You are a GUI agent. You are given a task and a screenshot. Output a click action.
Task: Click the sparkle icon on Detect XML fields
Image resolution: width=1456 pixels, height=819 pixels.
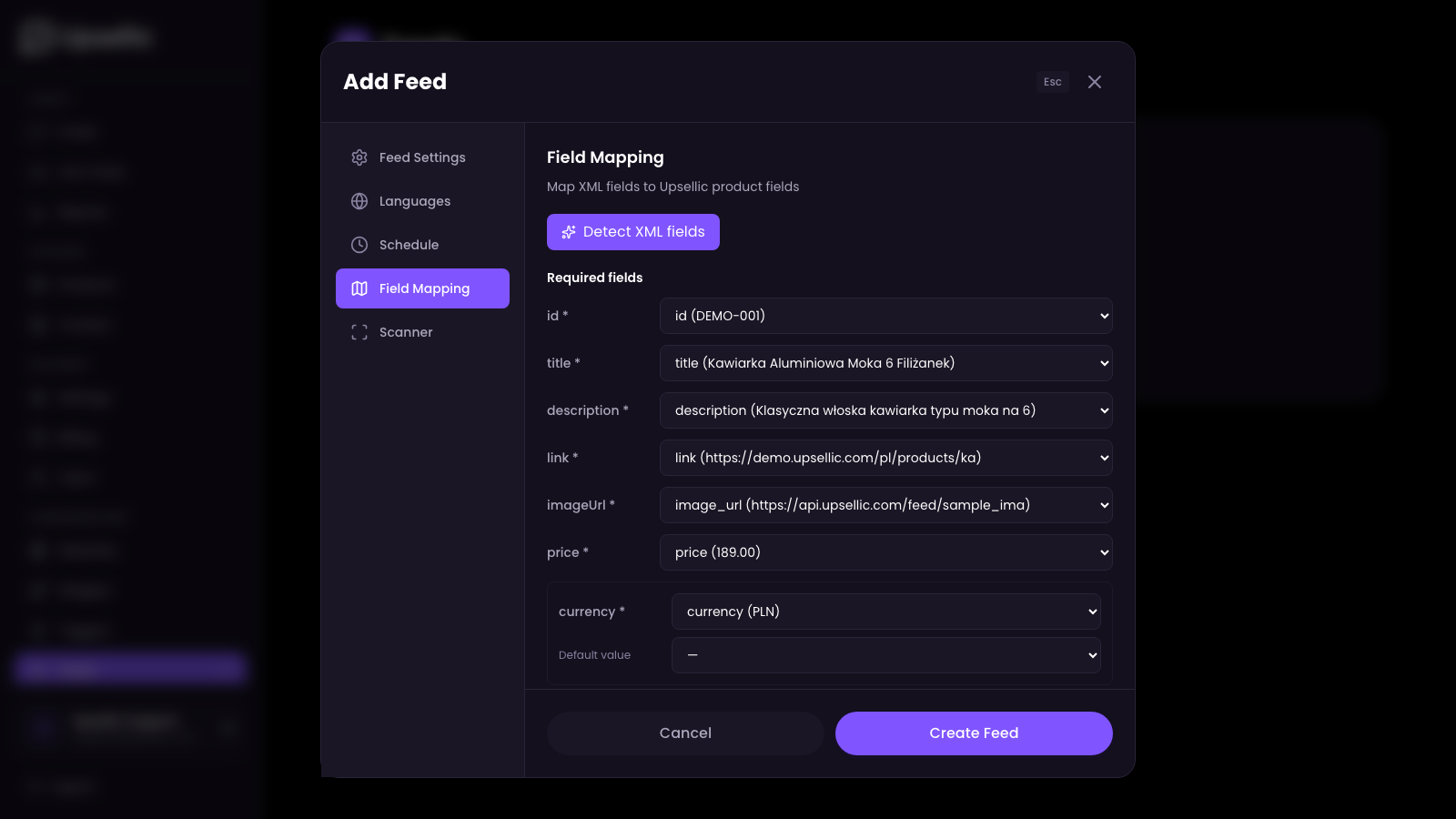pyautogui.click(x=569, y=232)
